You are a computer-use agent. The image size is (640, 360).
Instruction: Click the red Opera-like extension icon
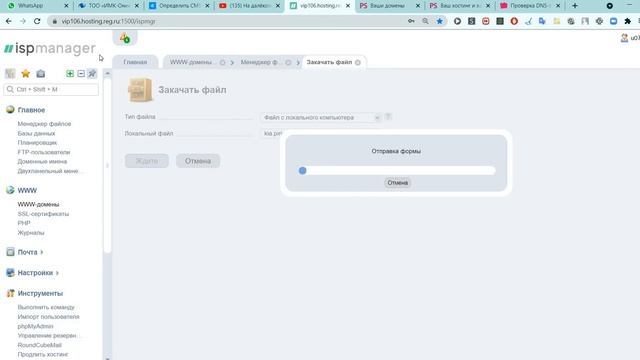pos(514,21)
